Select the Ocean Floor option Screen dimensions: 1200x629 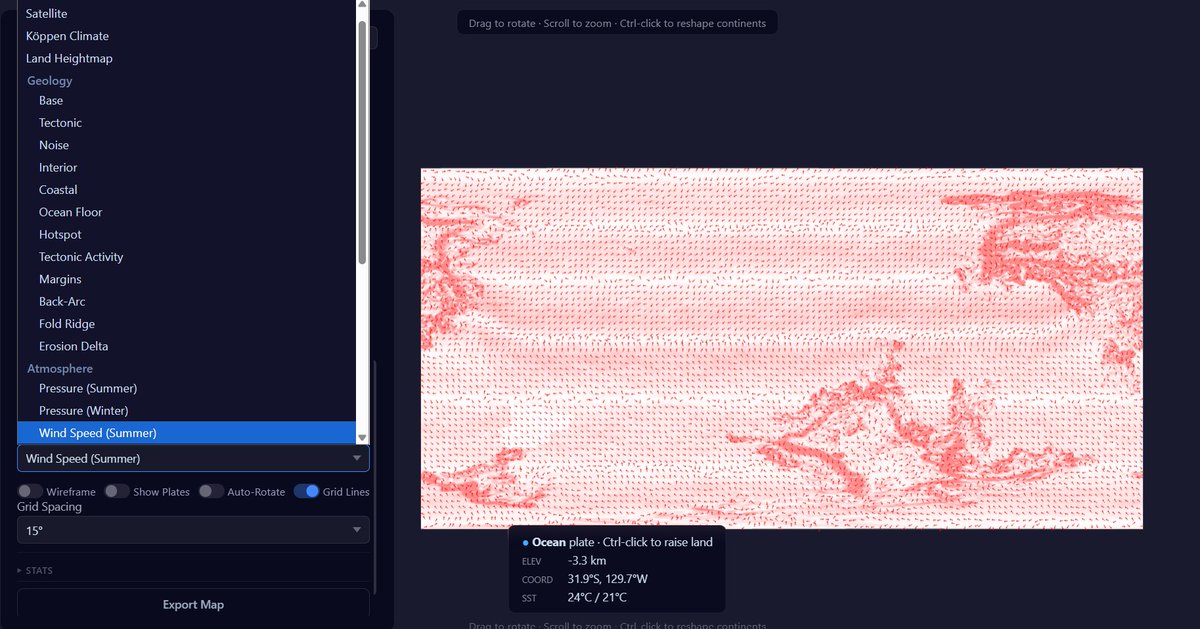pyautogui.click(x=187, y=212)
